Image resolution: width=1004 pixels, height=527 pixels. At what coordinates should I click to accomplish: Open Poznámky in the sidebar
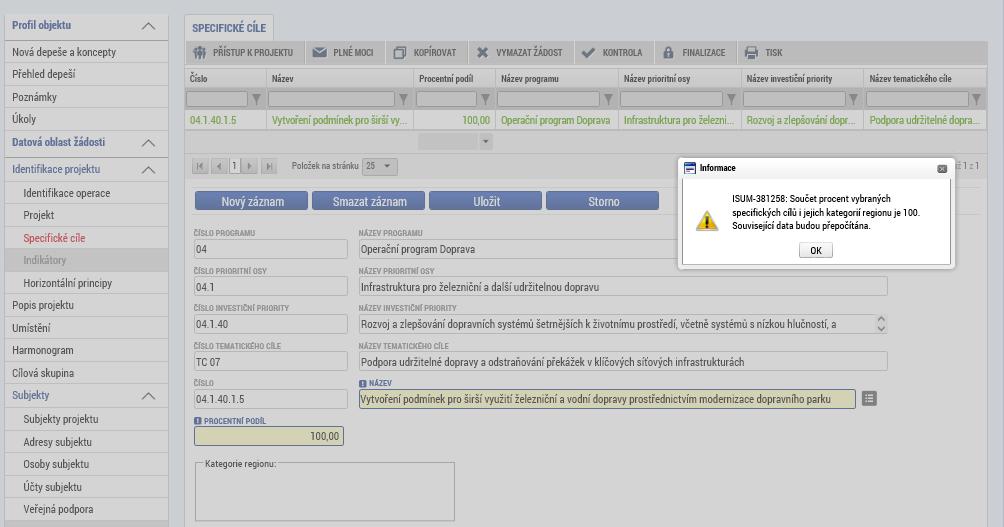tap(35, 97)
